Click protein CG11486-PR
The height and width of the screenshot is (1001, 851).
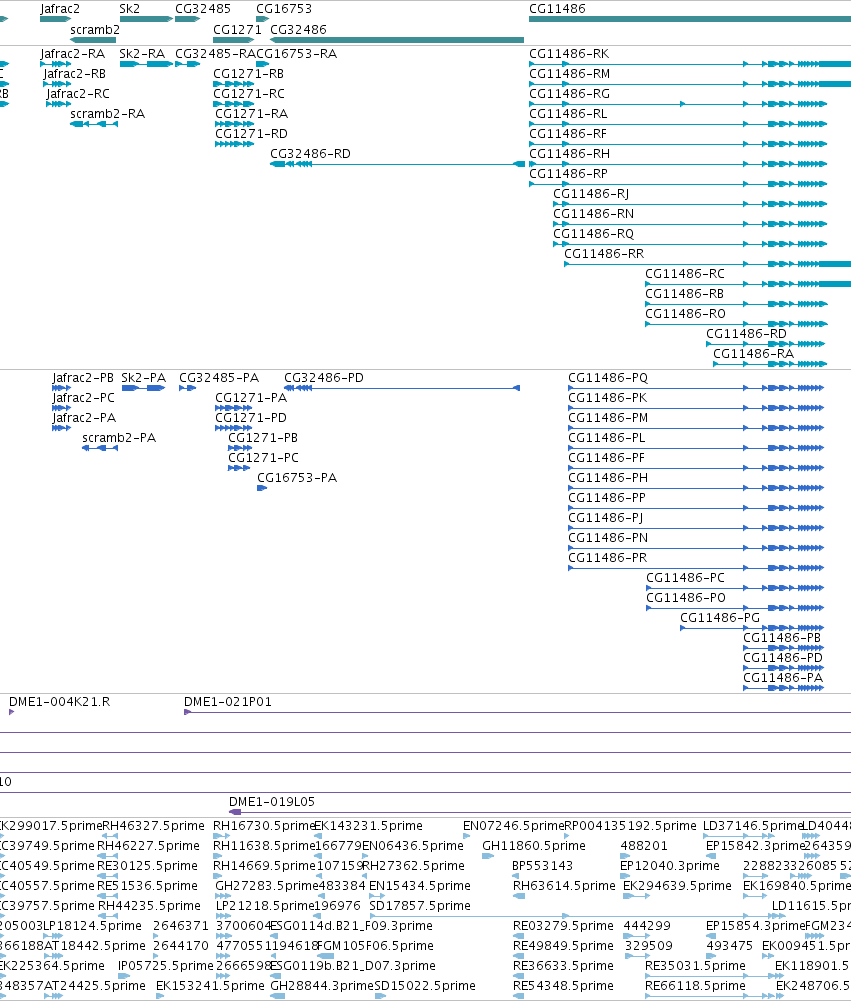coord(696,568)
